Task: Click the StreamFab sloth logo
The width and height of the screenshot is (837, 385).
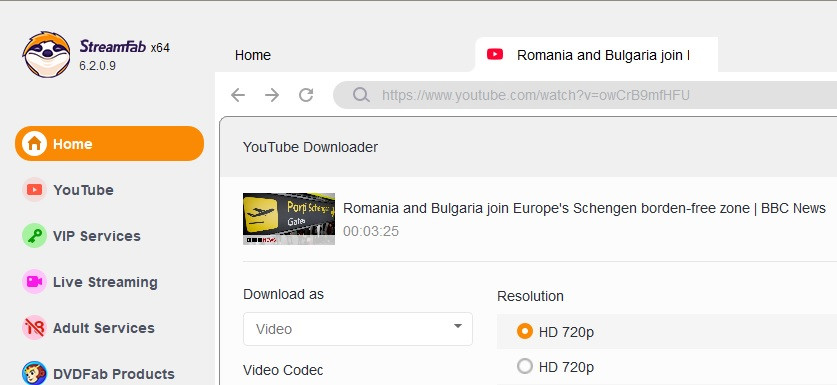Action: pyautogui.click(x=46, y=54)
